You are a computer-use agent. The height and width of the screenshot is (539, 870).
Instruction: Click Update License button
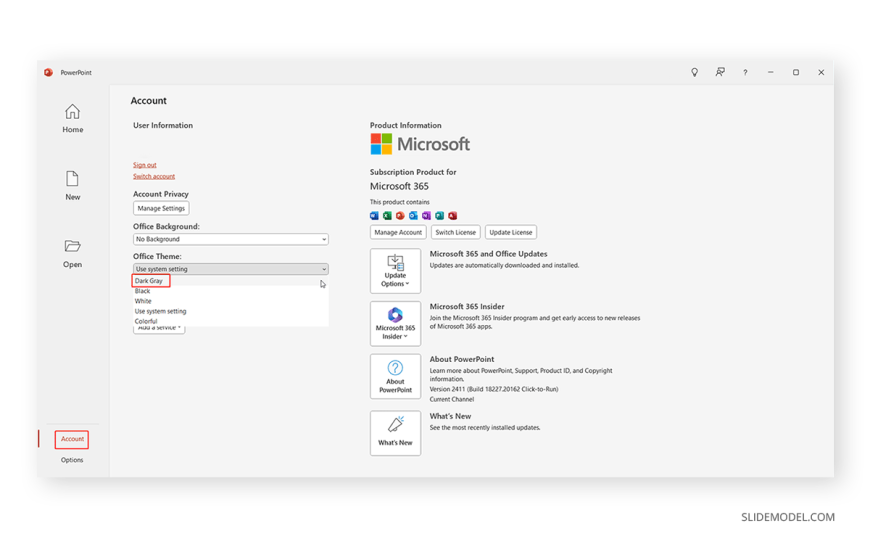tap(510, 232)
